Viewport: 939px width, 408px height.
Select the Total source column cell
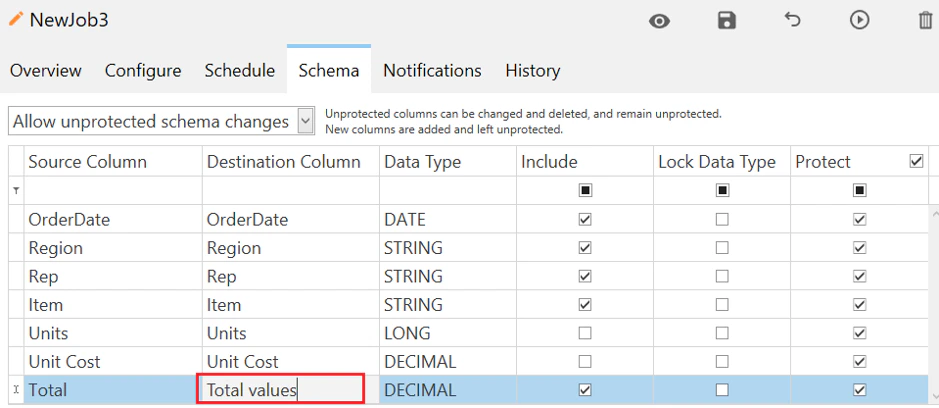click(113, 390)
